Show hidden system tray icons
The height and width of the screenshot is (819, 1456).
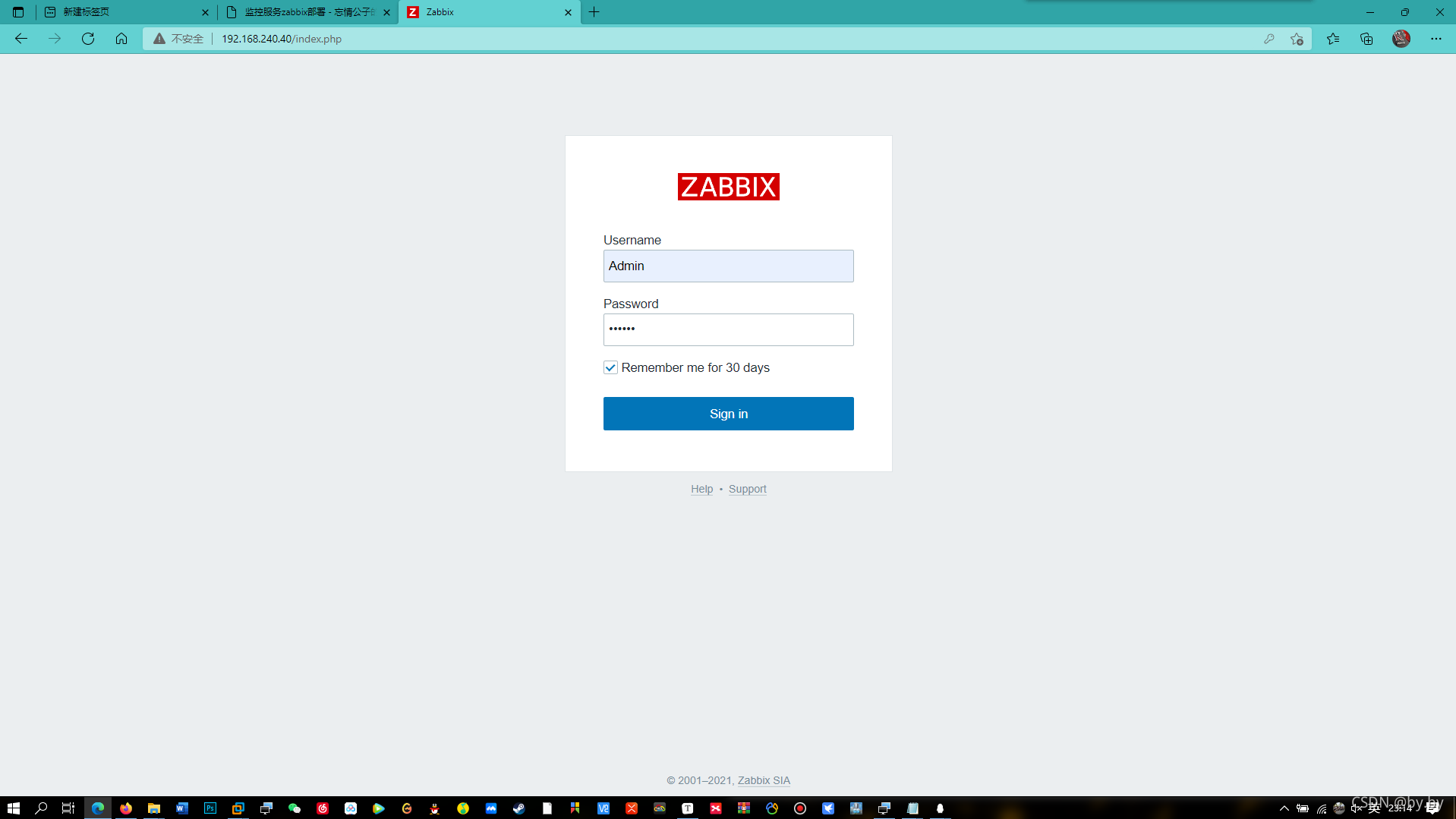coord(1284,808)
